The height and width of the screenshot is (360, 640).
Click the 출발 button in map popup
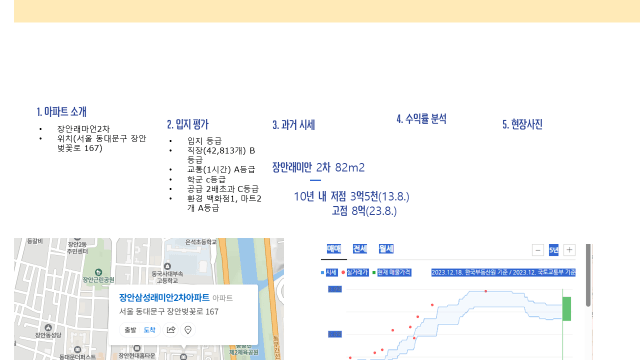130,330
